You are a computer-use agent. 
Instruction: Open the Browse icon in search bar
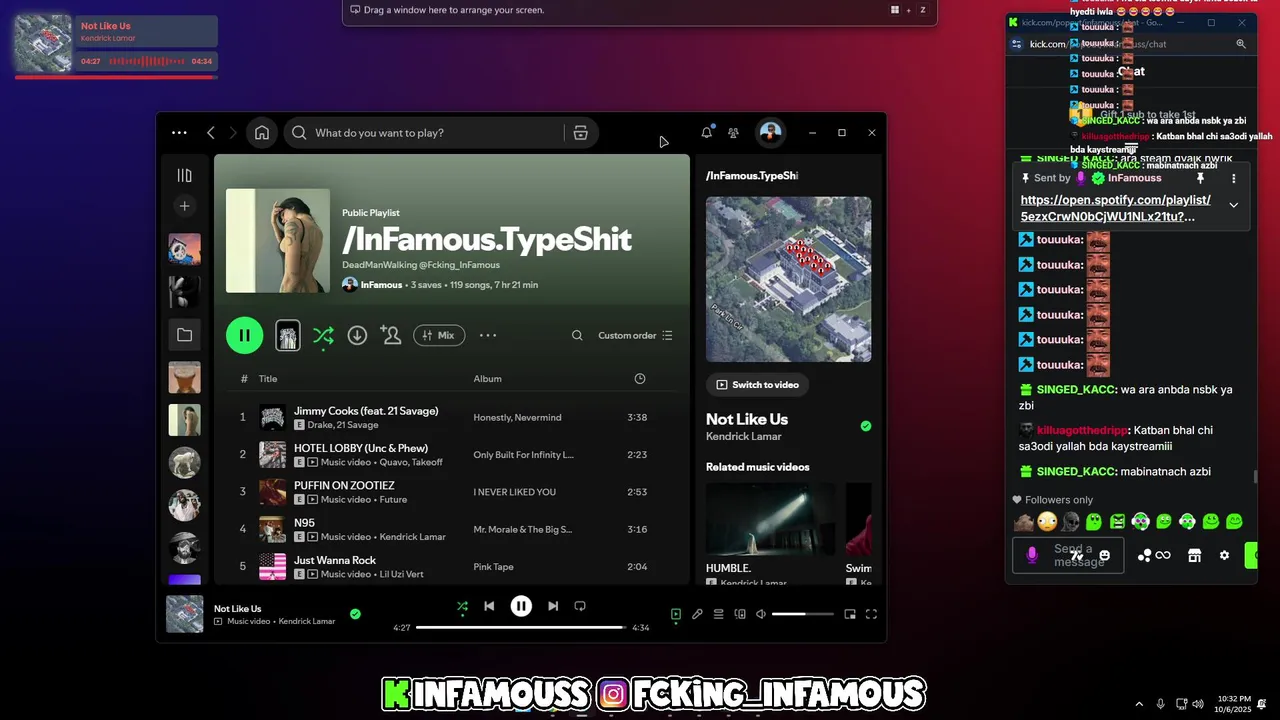tap(580, 132)
